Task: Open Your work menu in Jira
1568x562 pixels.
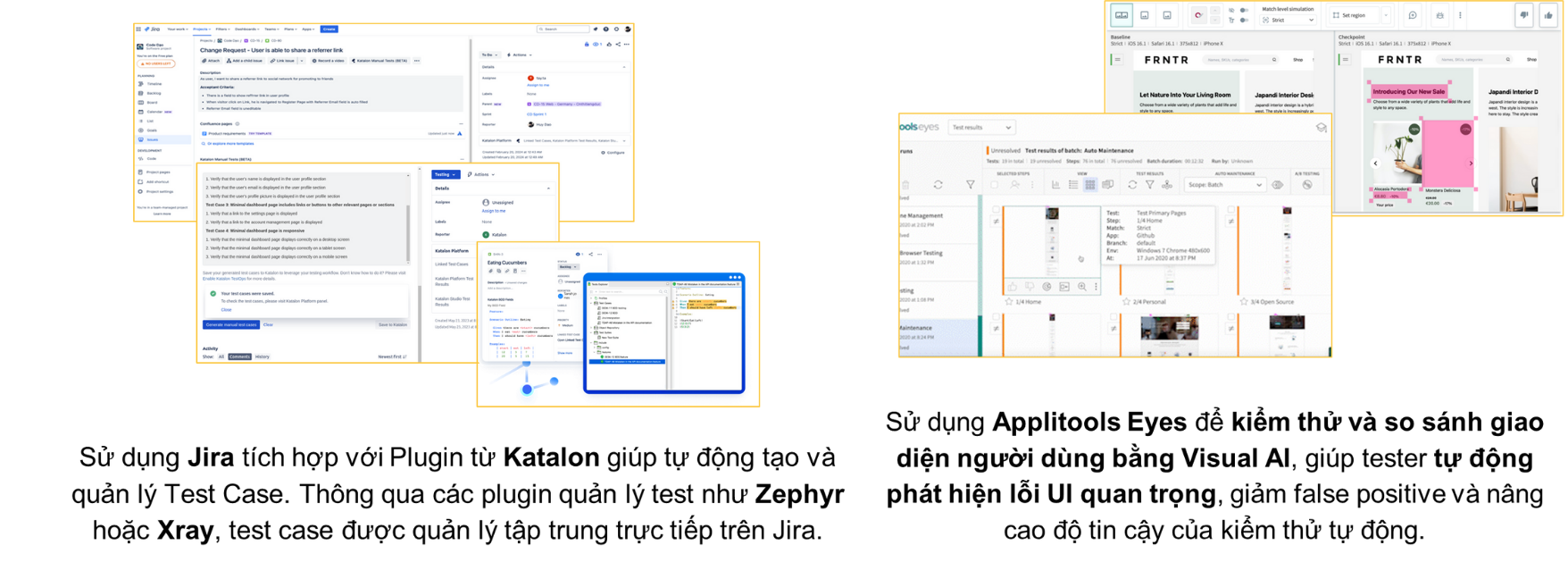Action: coord(177,29)
